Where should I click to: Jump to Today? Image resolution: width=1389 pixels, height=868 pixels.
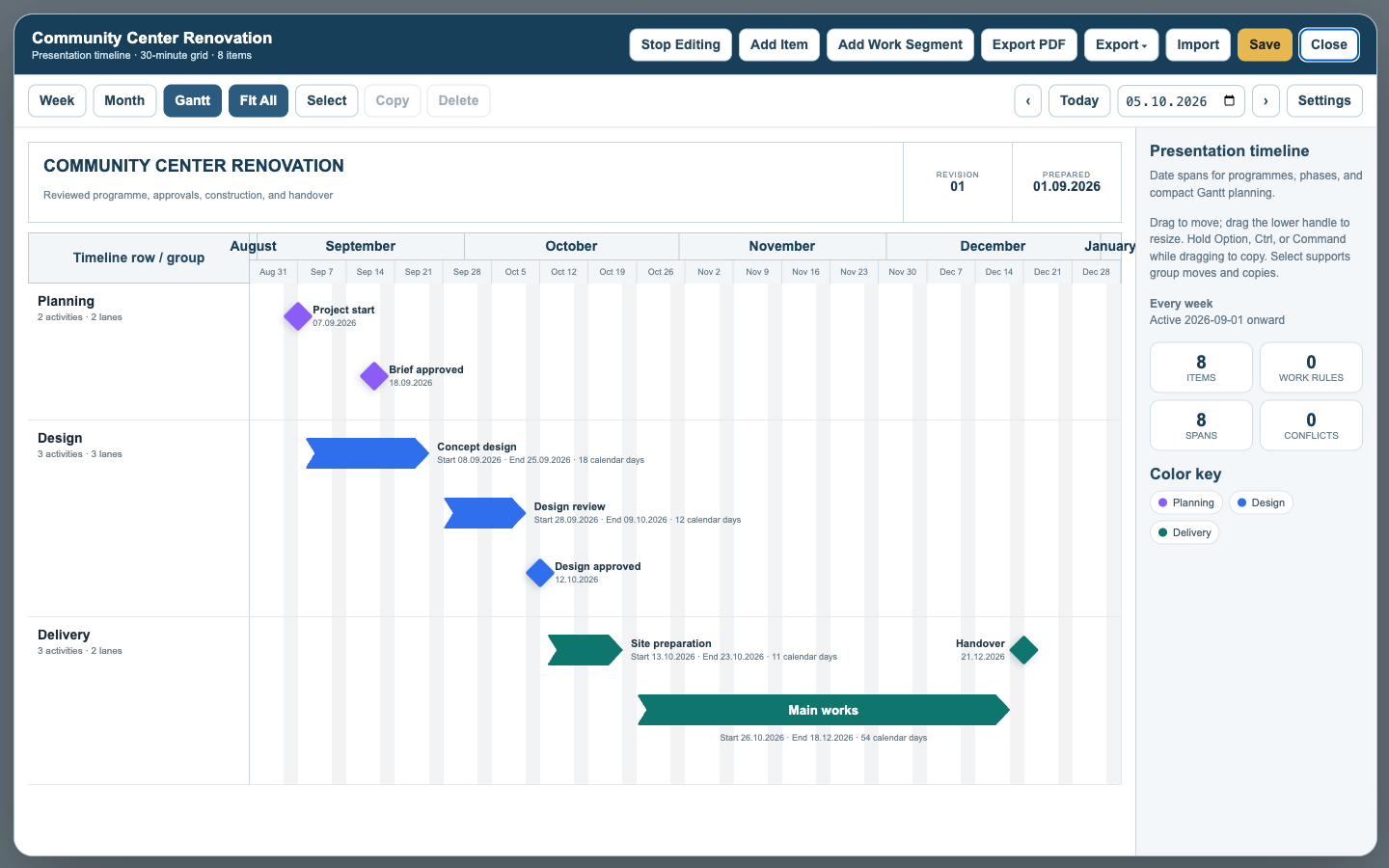pyautogui.click(x=1079, y=101)
